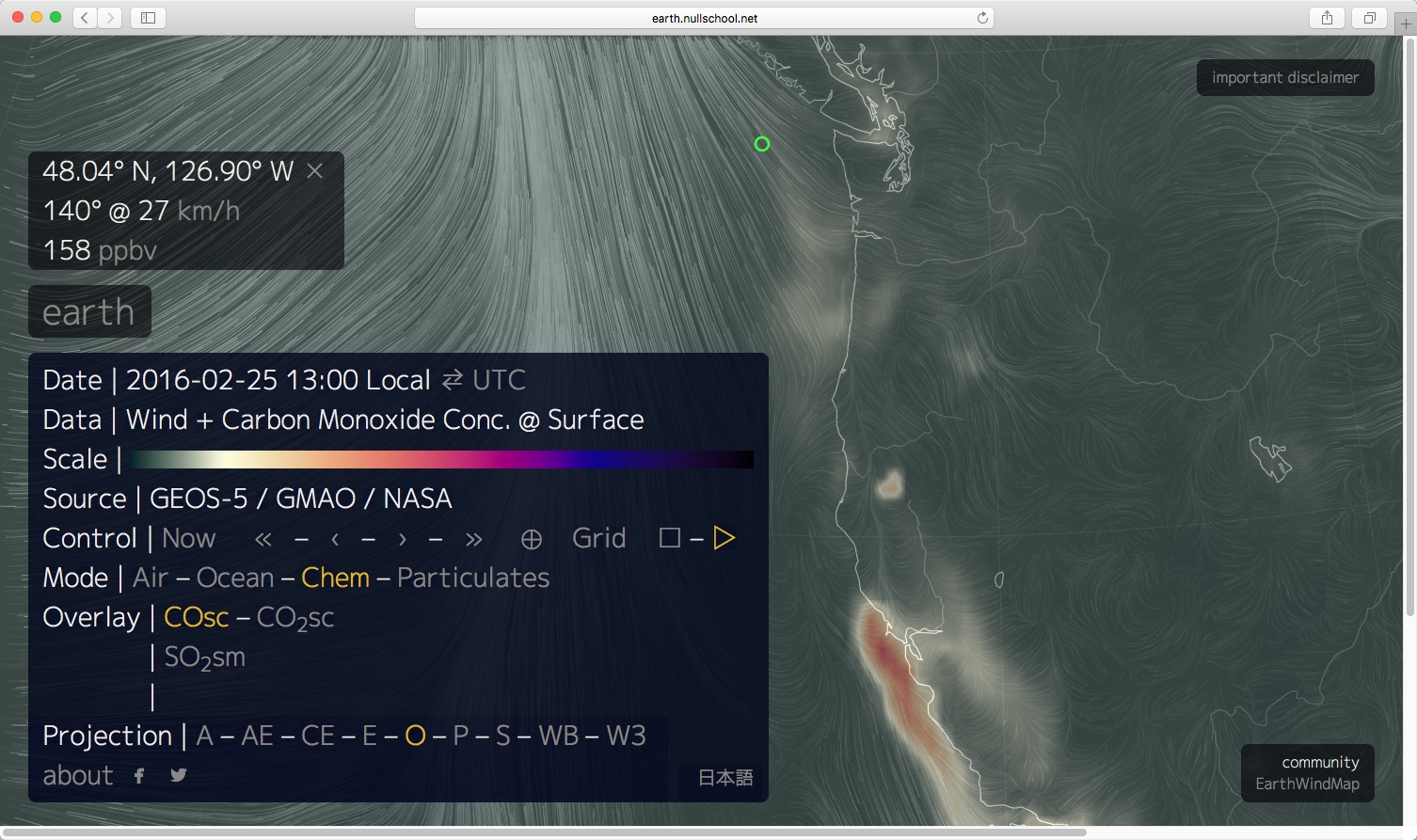Click the square stop animation icon
Viewport: 1417px width, 840px height.
(x=670, y=538)
